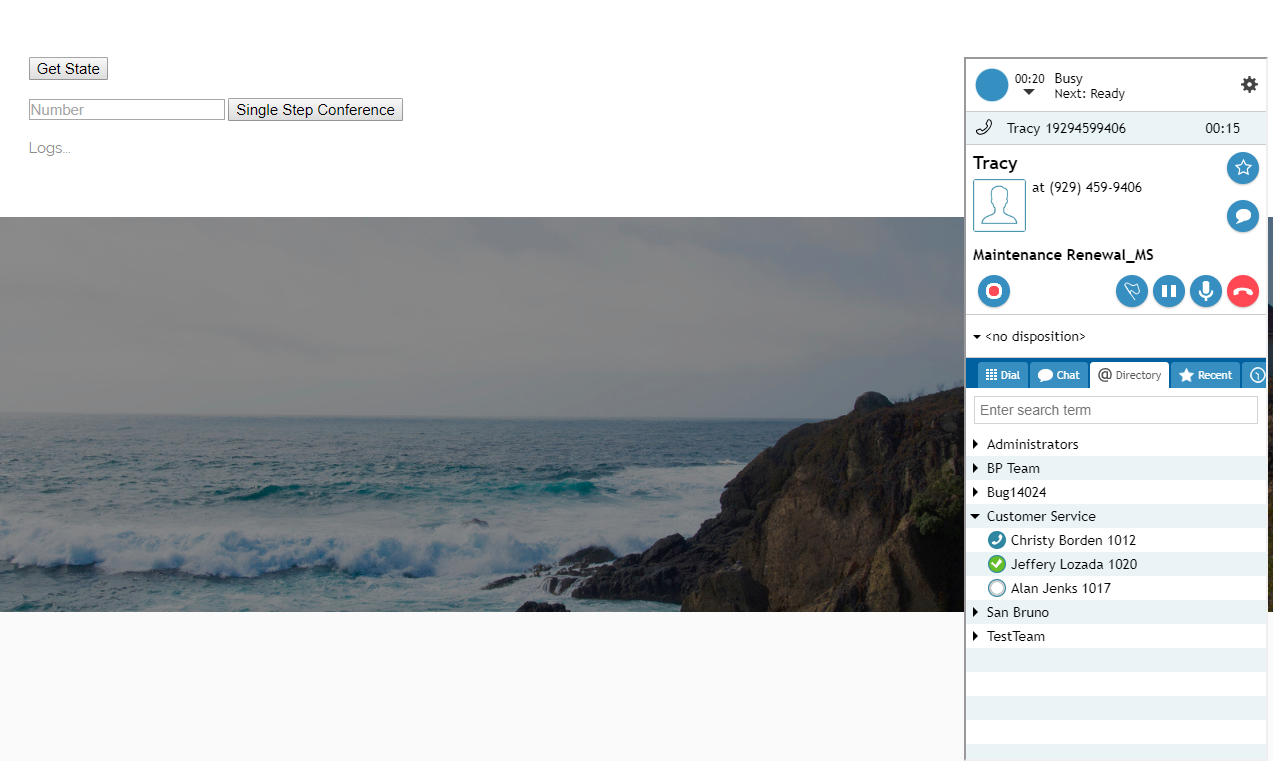Flag this call using the flag icon
Image resolution: width=1273 pixels, height=761 pixels.
click(x=1132, y=291)
